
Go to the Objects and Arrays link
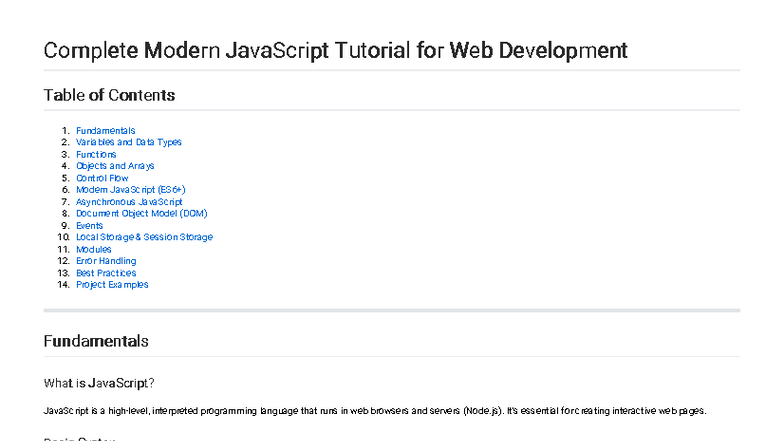115,166
